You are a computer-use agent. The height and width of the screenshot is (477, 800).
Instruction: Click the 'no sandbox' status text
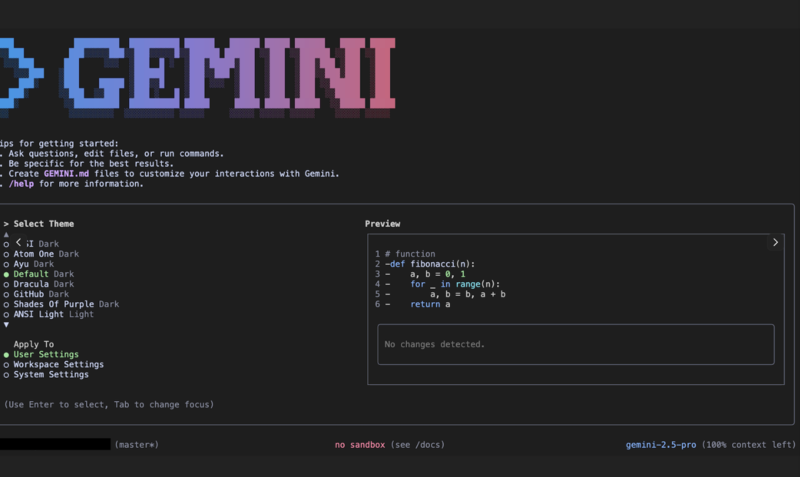pos(360,445)
